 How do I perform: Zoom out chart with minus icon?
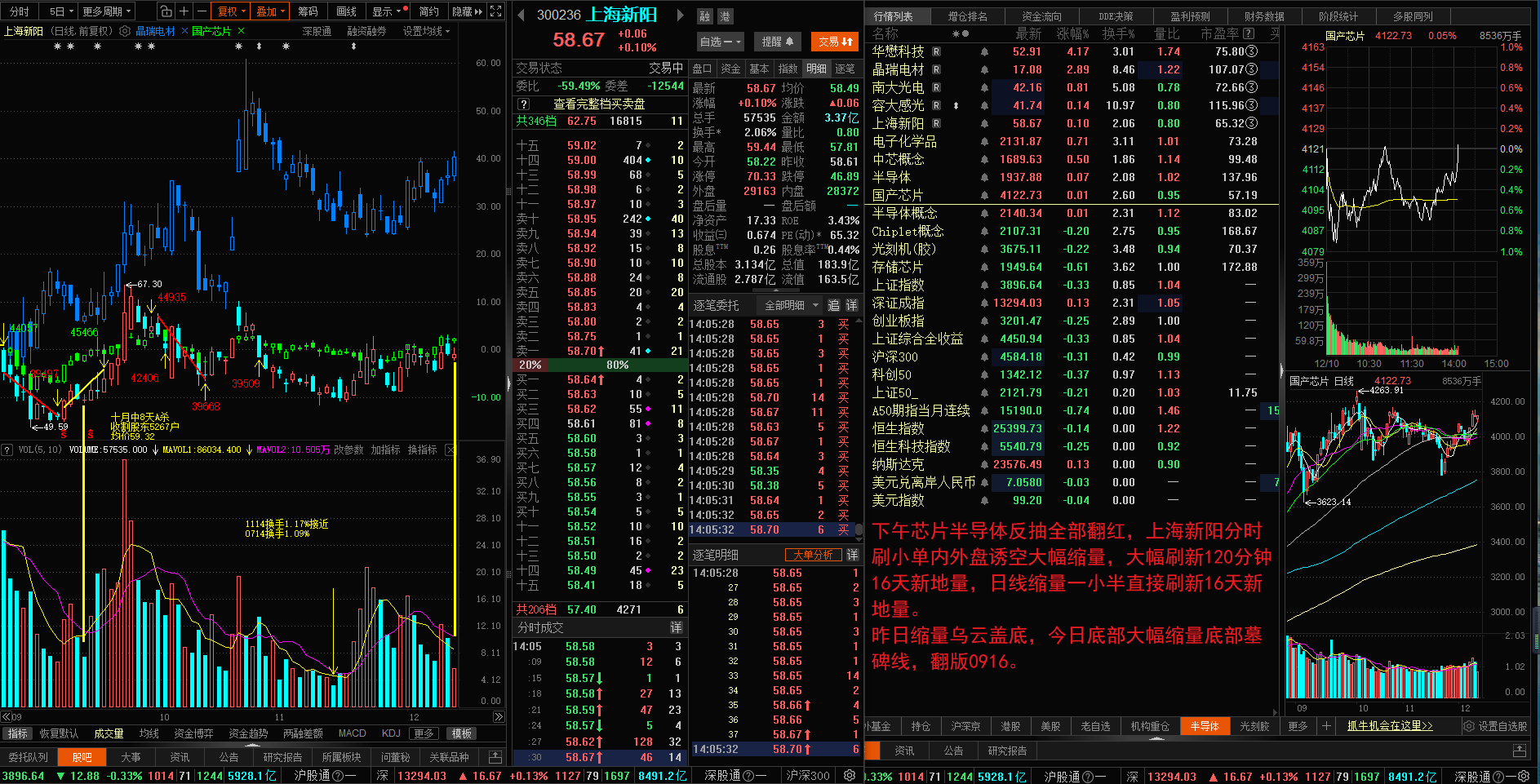click(202, 11)
